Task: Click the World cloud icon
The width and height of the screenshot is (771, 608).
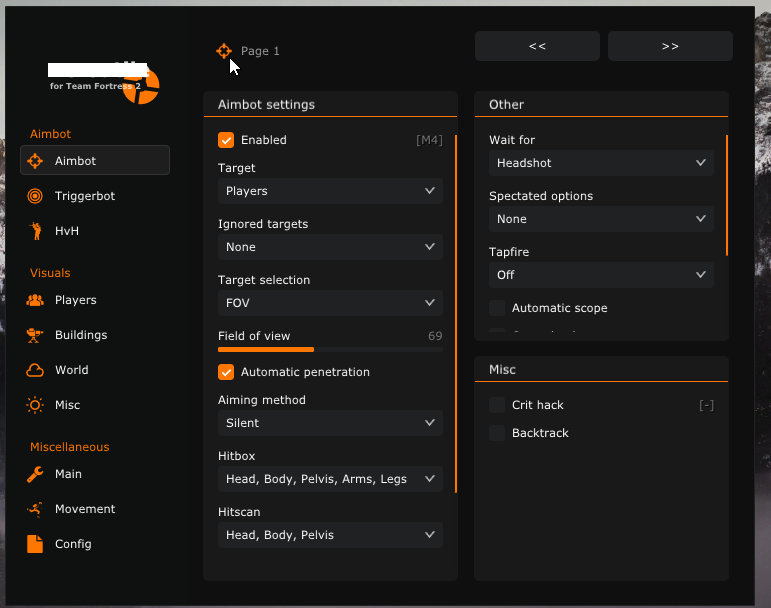Action: [35, 370]
